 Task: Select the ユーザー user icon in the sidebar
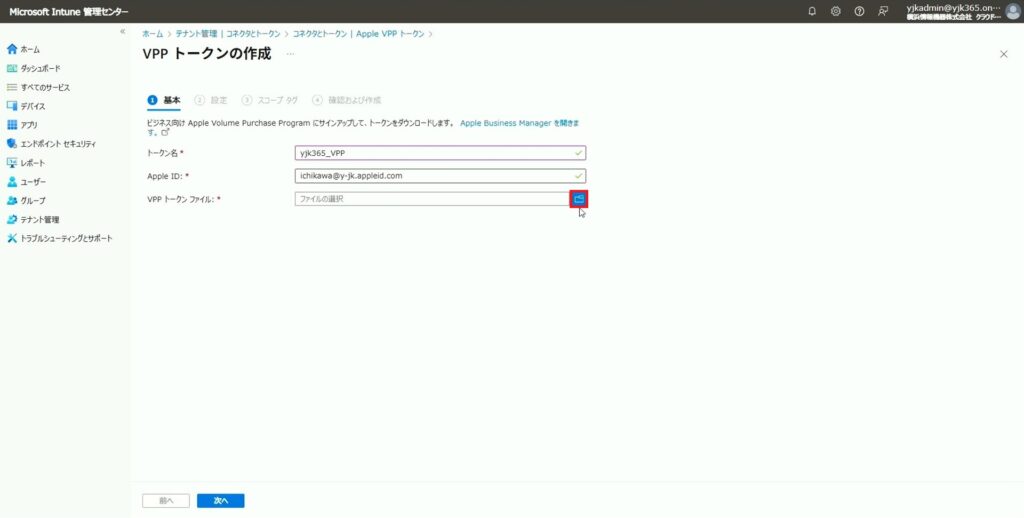point(12,182)
